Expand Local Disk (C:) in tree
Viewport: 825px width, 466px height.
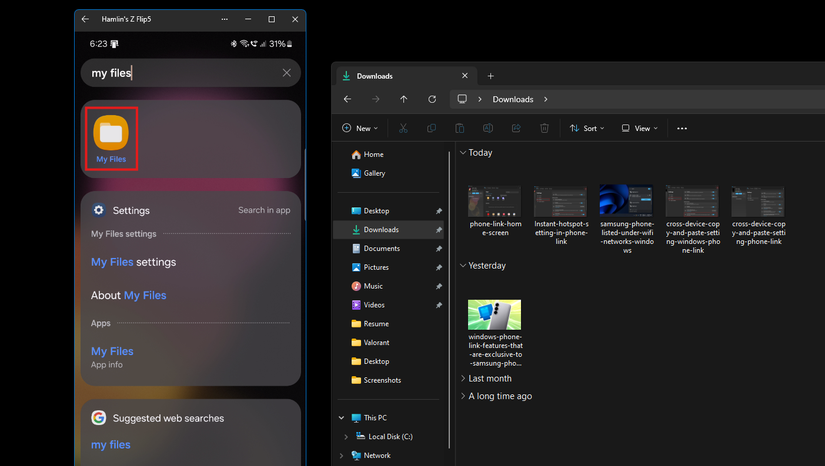(x=346, y=437)
